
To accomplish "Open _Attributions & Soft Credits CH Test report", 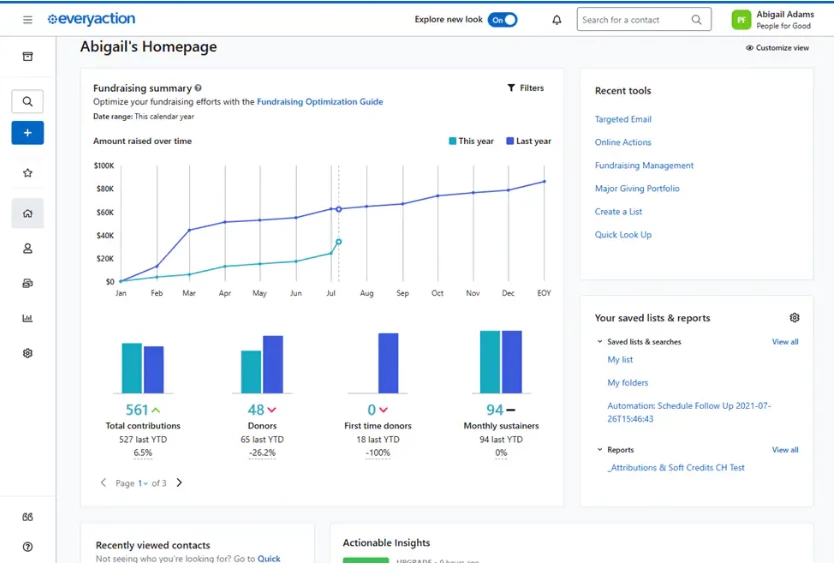I will tap(676, 467).
